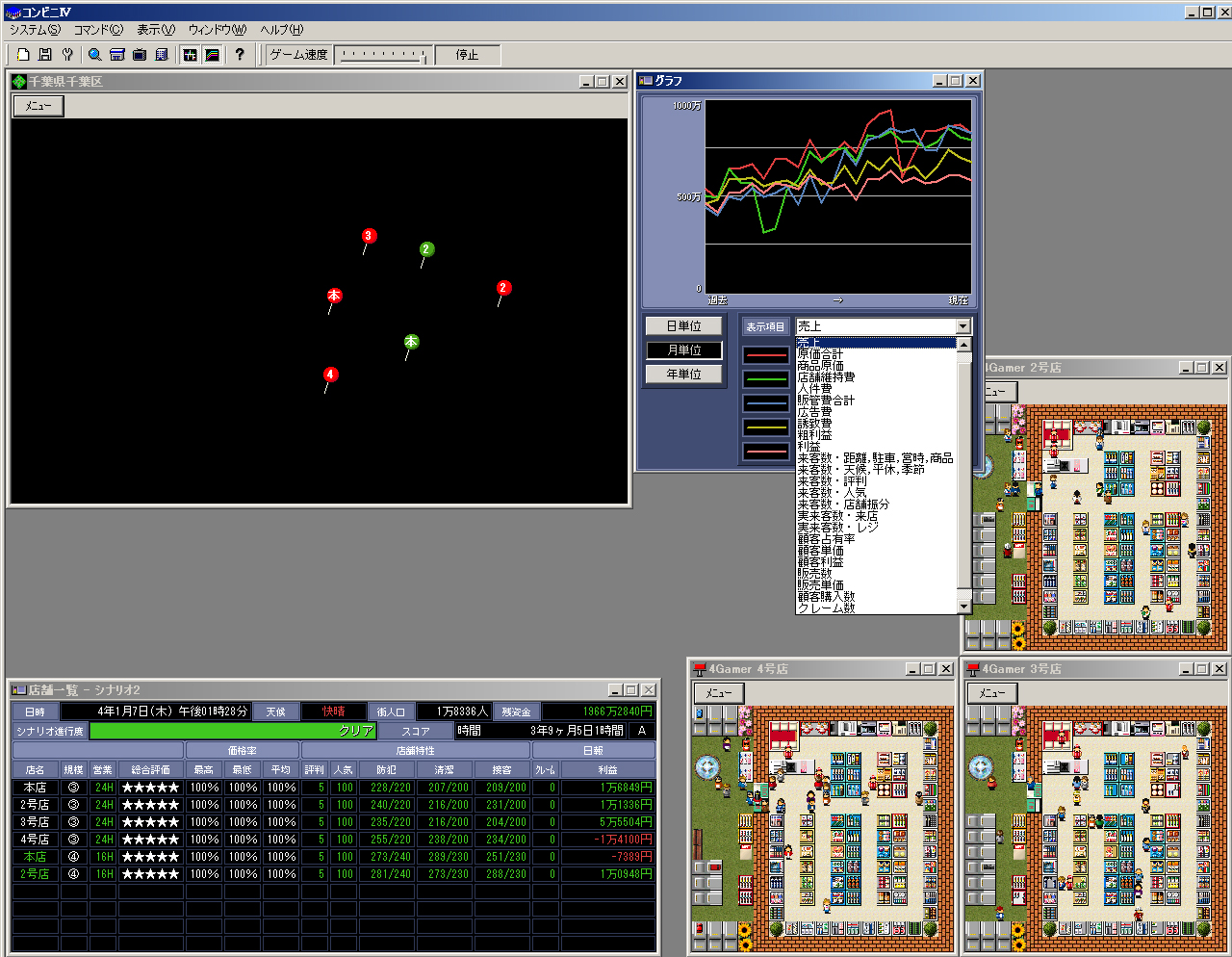This screenshot has height=957, width=1232.
Task: Click the magnifying glass toolbar icon
Action: coord(95,55)
